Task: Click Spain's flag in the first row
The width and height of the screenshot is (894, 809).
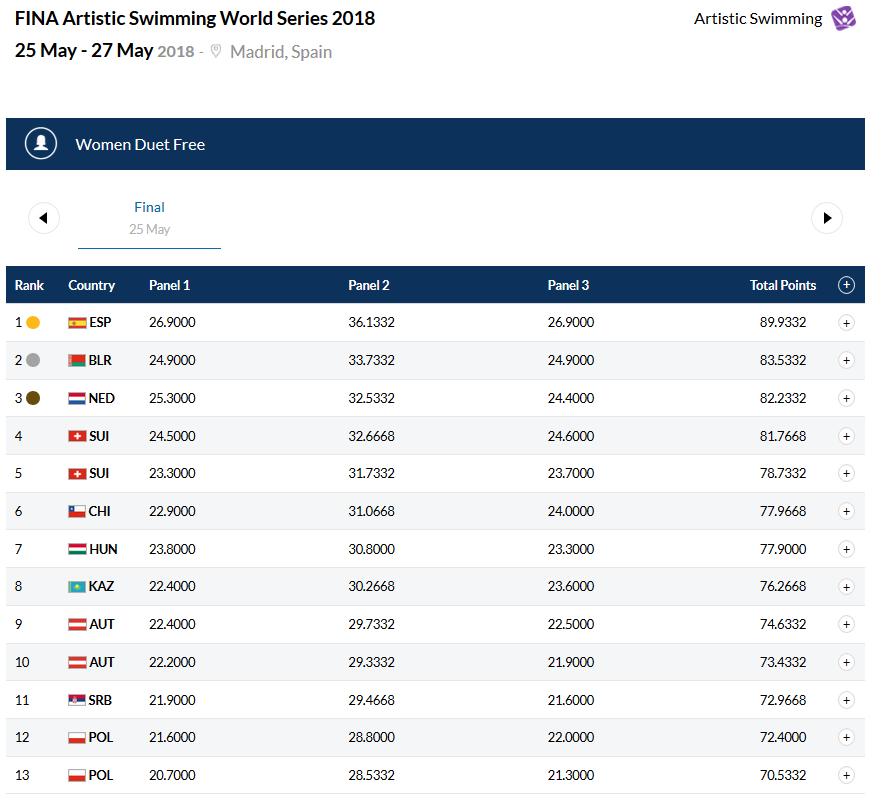Action: click(77, 323)
